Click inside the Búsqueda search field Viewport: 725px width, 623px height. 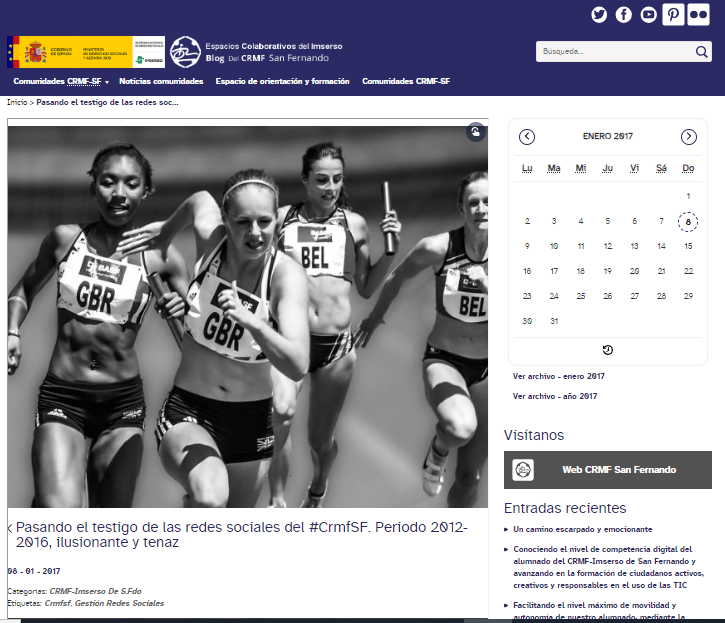610,52
